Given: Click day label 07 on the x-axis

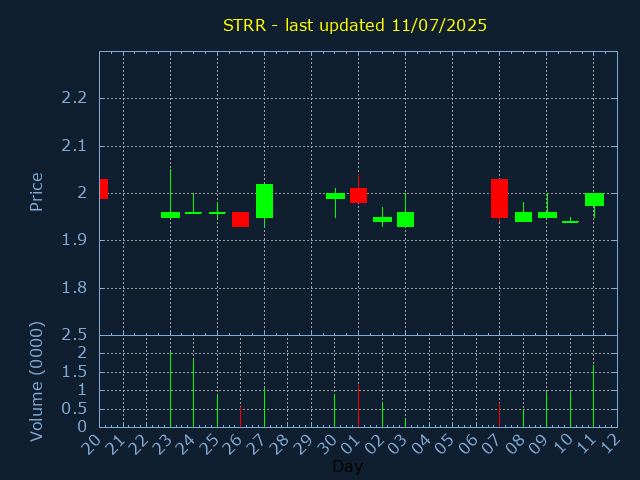Looking at the screenshot, I should click(x=491, y=444).
